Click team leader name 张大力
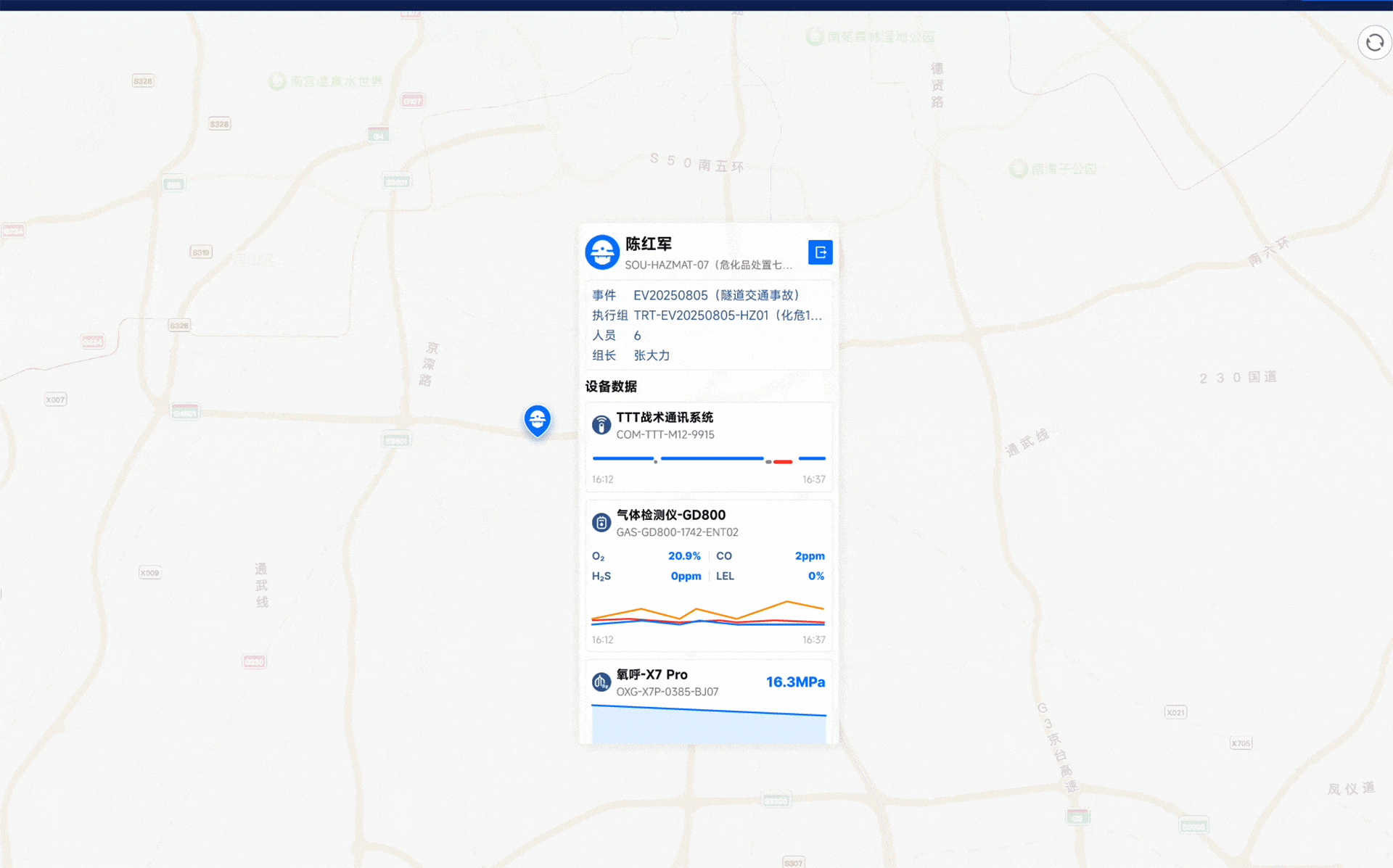Viewport: 1393px width, 868px height. coord(652,355)
